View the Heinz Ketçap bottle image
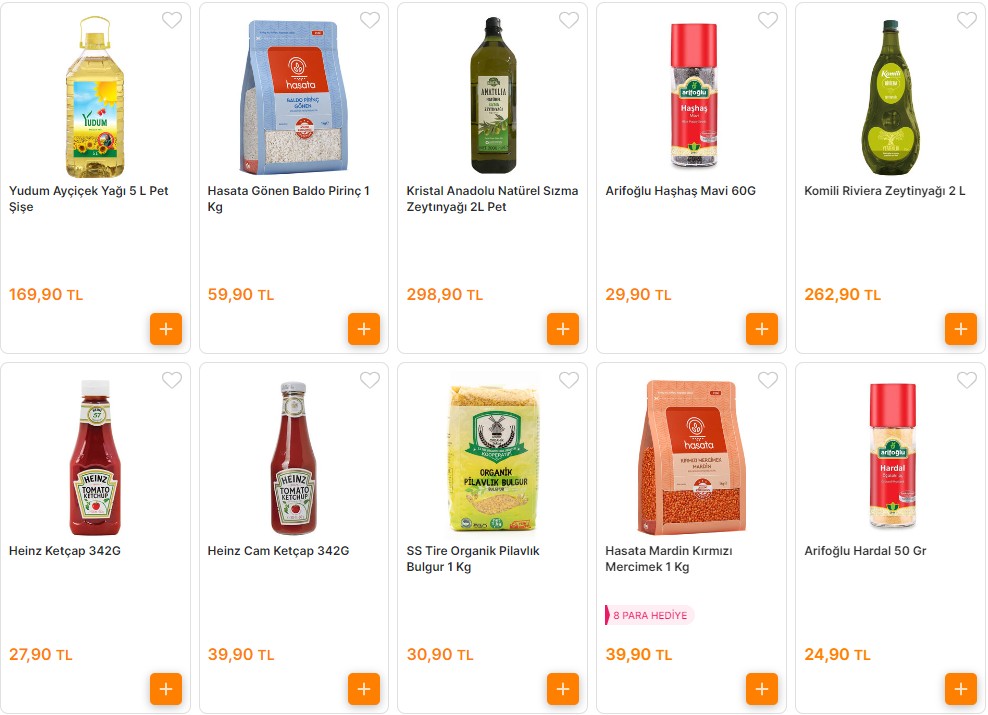 point(95,457)
